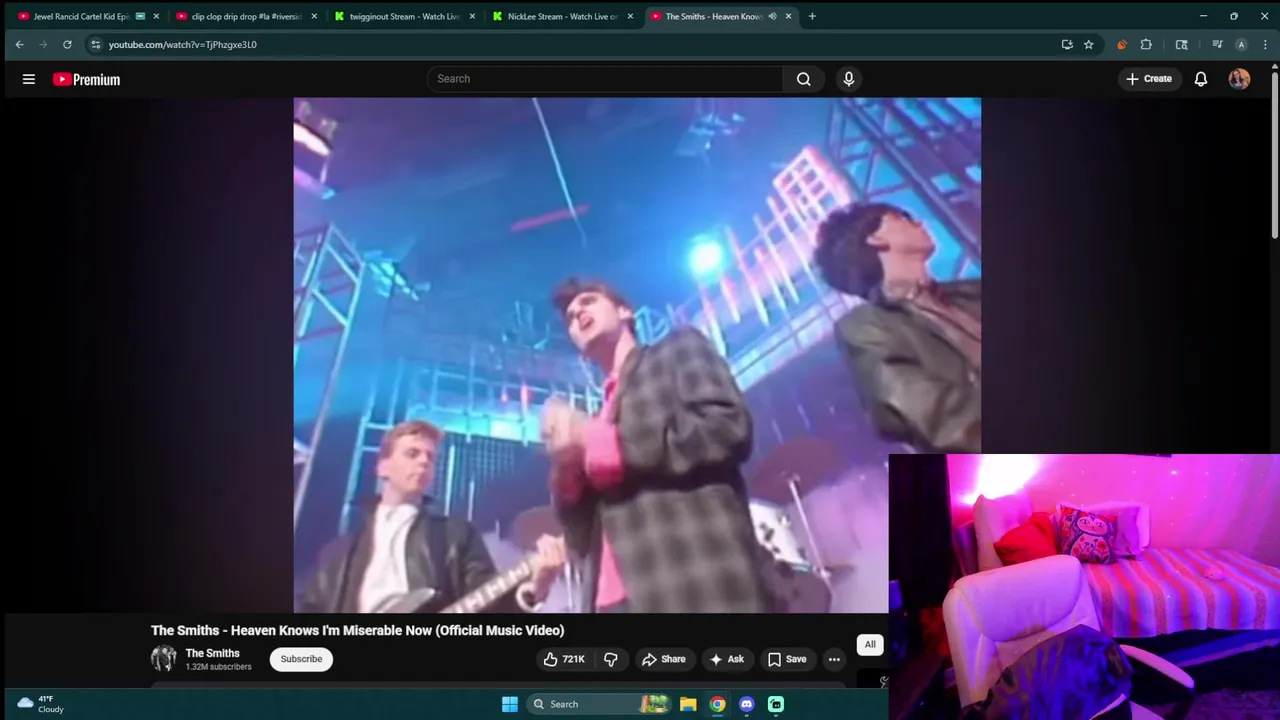
Task: Open The Smiths channel name link
Action: (x=212, y=653)
